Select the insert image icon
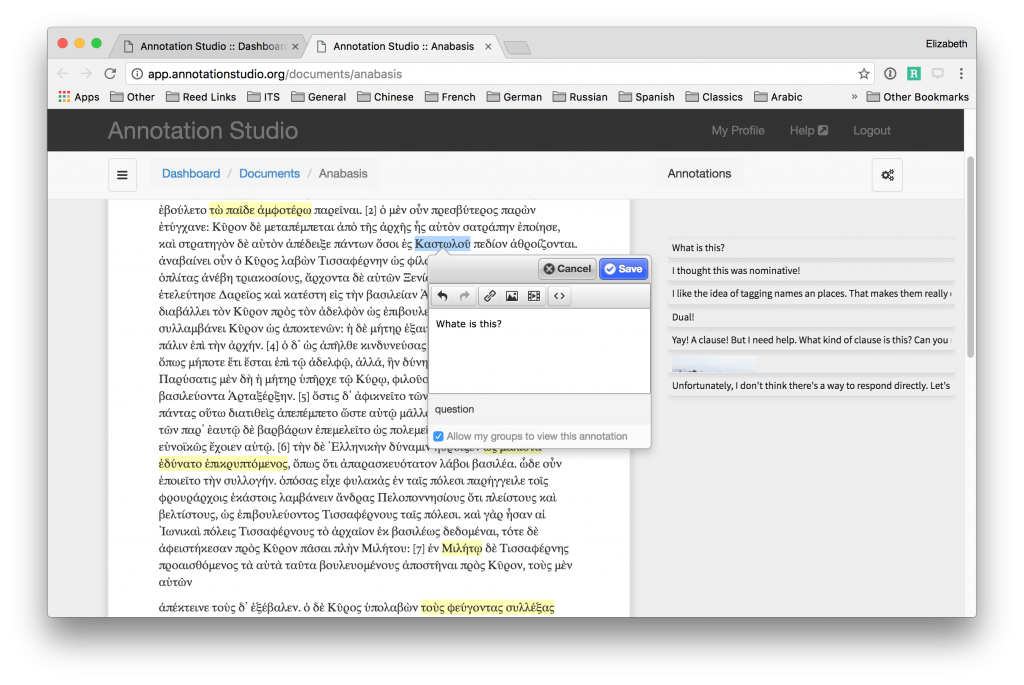This screenshot has height=685, width=1024. (x=512, y=295)
